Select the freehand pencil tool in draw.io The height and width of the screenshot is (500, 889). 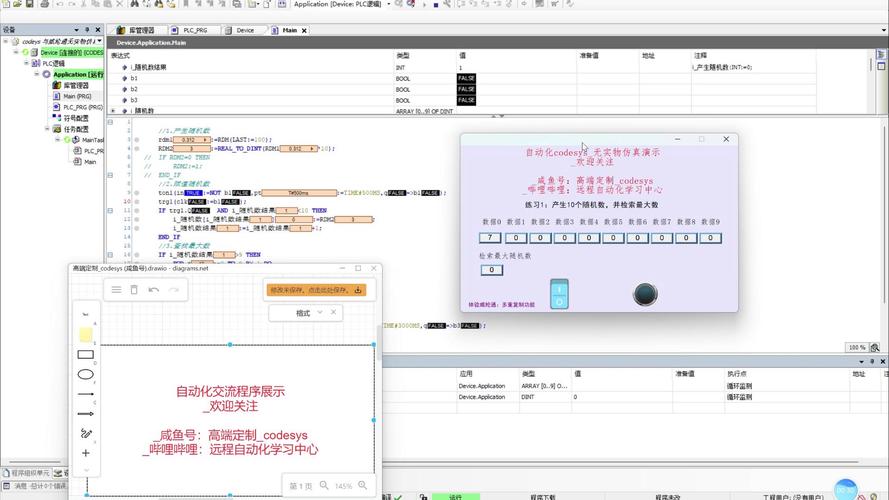pyautogui.click(x=86, y=433)
